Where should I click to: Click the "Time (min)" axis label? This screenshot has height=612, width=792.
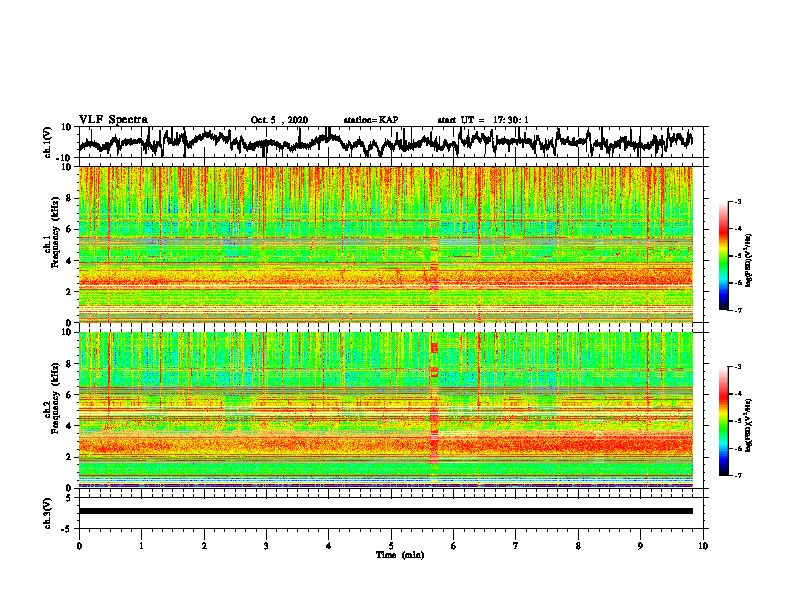[400, 555]
